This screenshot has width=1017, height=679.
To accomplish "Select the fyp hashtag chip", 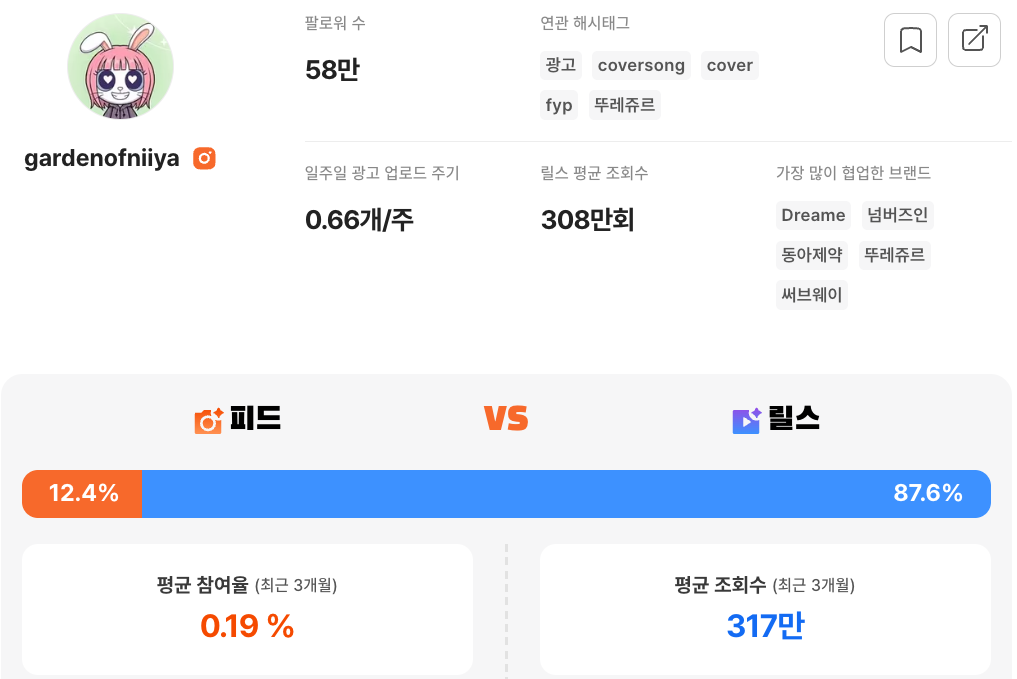I will tap(559, 105).
